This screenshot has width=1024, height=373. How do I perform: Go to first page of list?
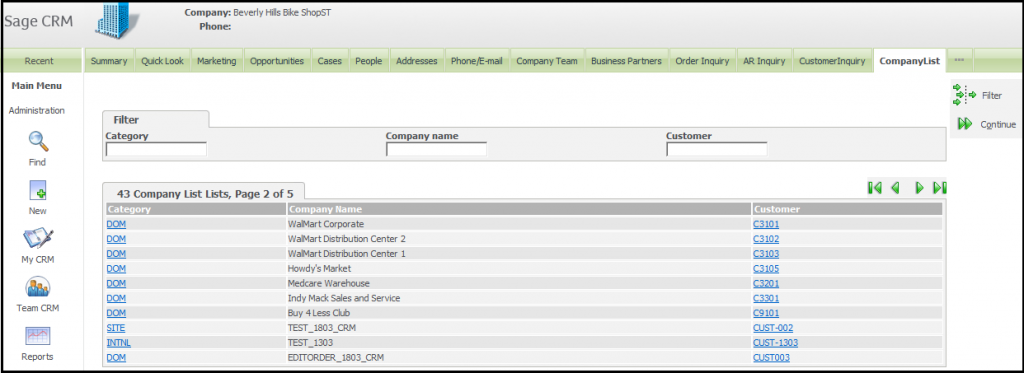875,188
